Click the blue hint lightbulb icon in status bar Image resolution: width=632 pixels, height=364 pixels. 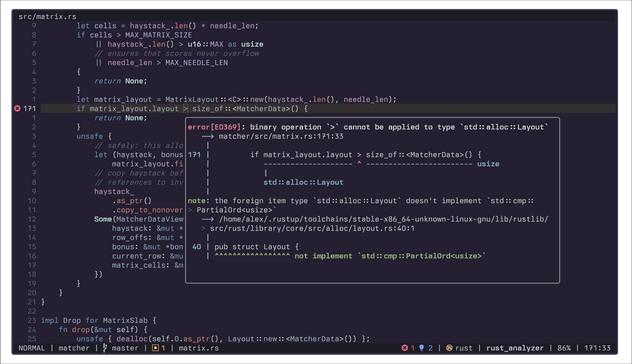click(422, 348)
